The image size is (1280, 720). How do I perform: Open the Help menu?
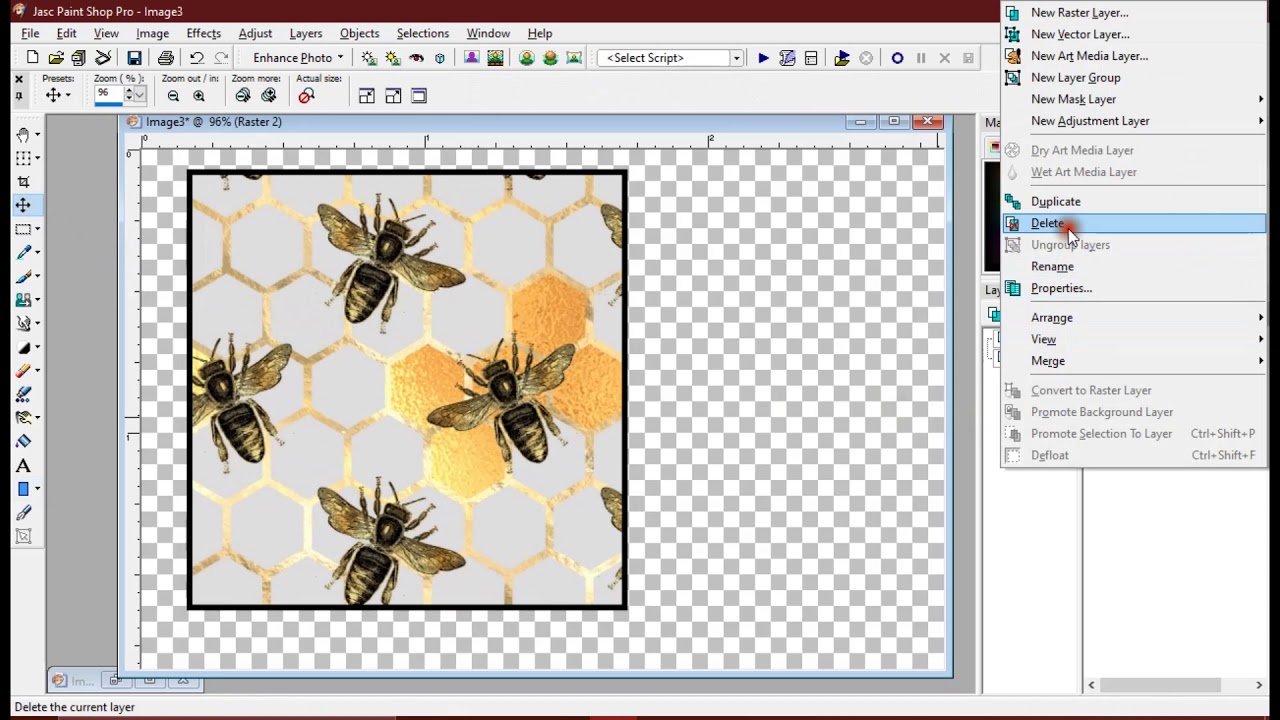(x=540, y=33)
